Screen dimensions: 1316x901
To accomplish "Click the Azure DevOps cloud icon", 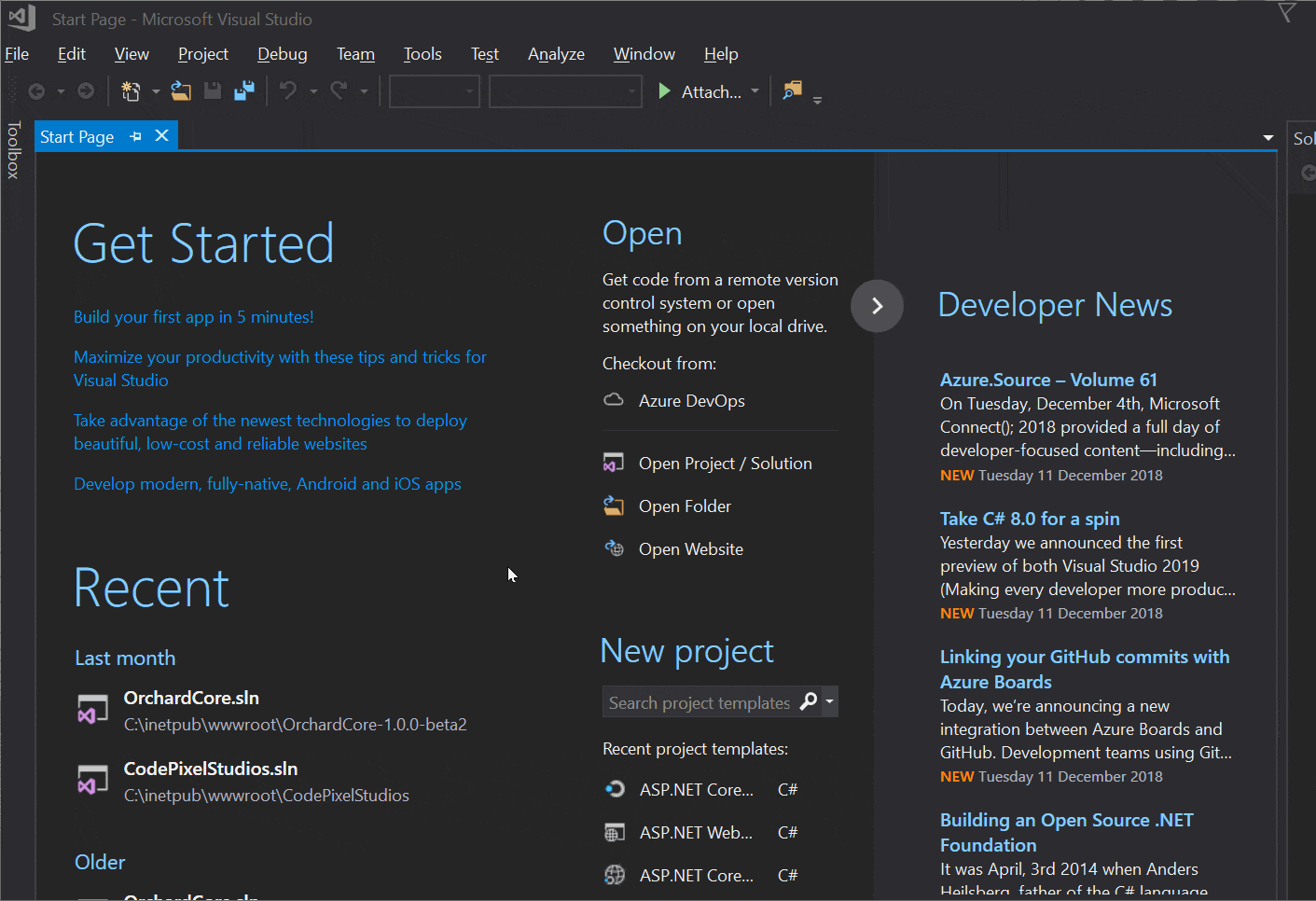I will pyautogui.click(x=614, y=399).
